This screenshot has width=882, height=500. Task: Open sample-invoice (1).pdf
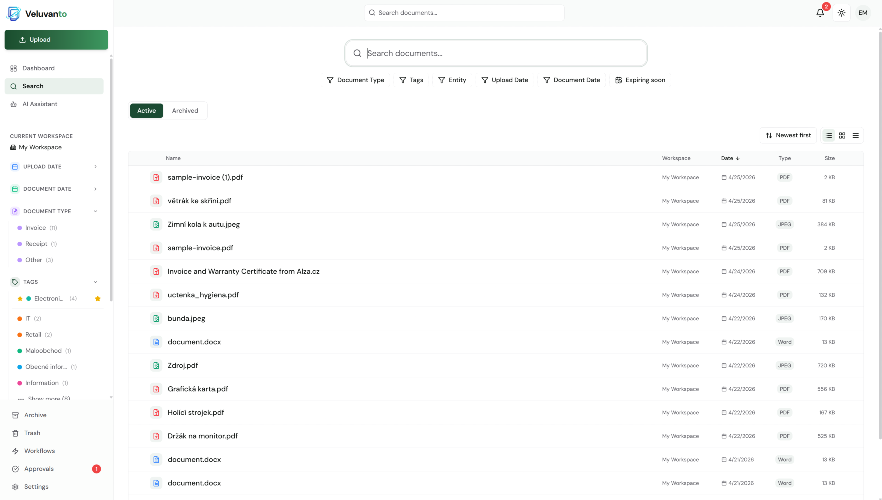tap(205, 177)
